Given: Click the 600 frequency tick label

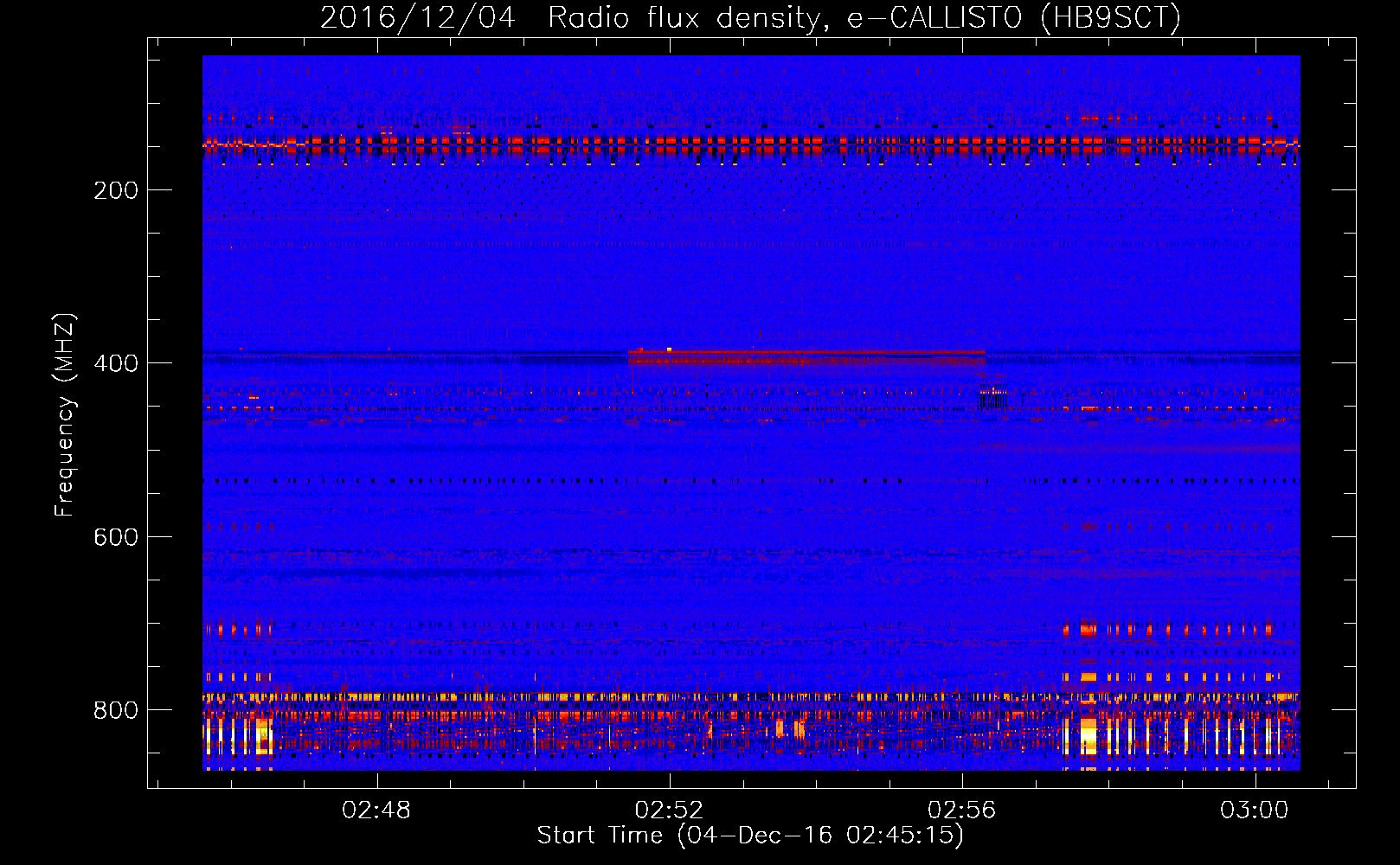Looking at the screenshot, I should [x=116, y=537].
